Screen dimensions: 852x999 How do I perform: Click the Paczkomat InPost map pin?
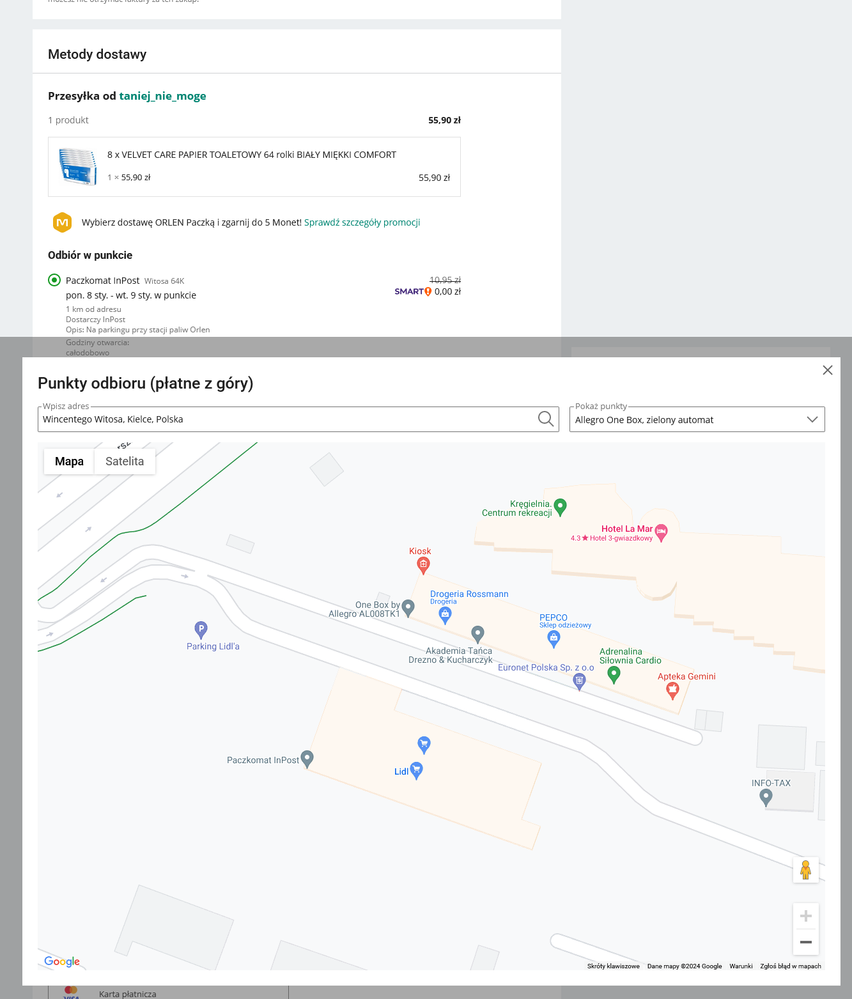coord(307,758)
